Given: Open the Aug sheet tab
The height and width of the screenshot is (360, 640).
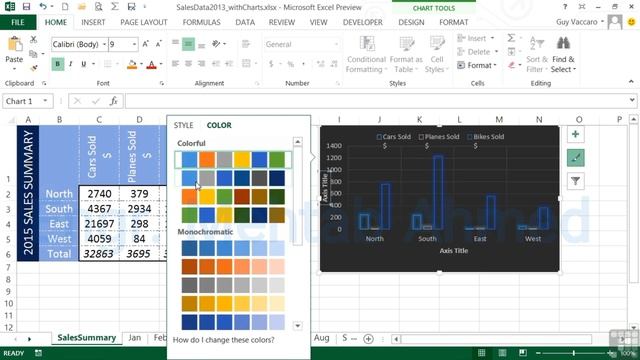Looking at the screenshot, I should coord(321,338).
